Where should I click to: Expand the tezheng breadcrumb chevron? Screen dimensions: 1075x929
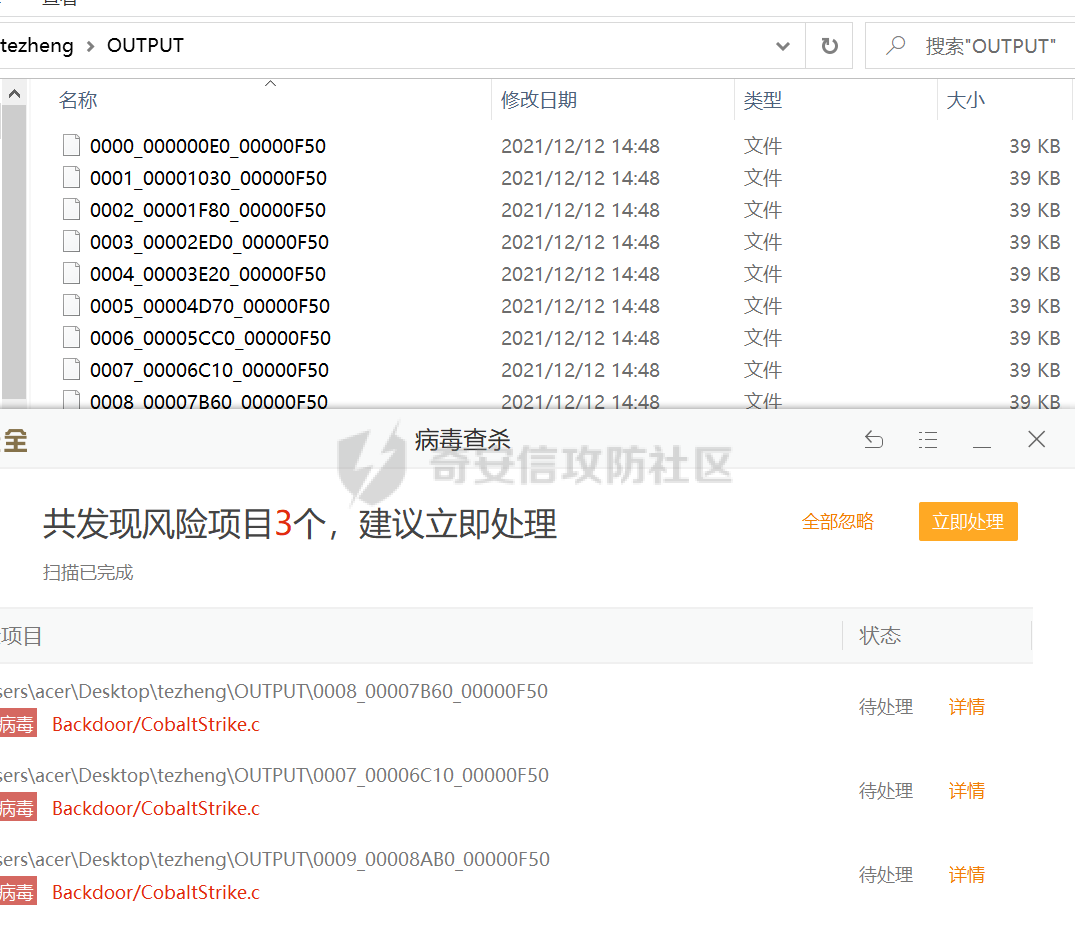(x=90, y=46)
